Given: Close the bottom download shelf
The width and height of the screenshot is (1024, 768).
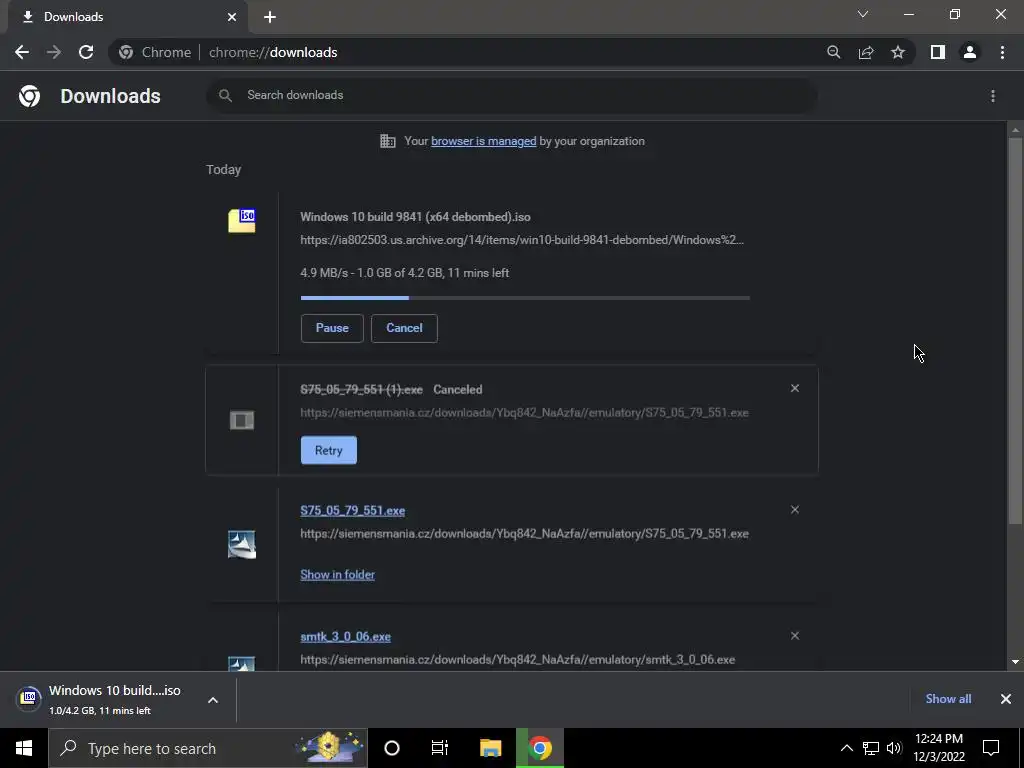Looking at the screenshot, I should (x=1006, y=699).
